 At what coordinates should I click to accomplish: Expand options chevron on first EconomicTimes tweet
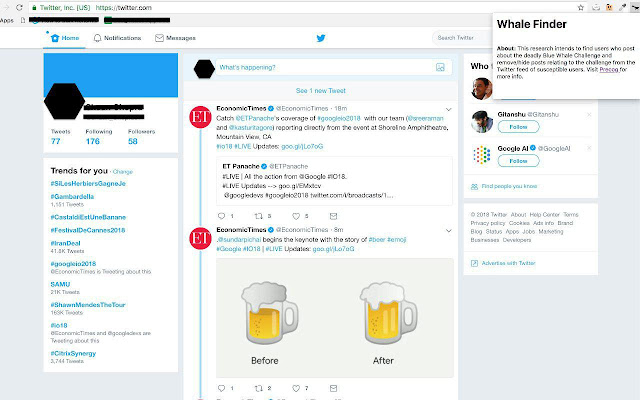pyautogui.click(x=448, y=109)
